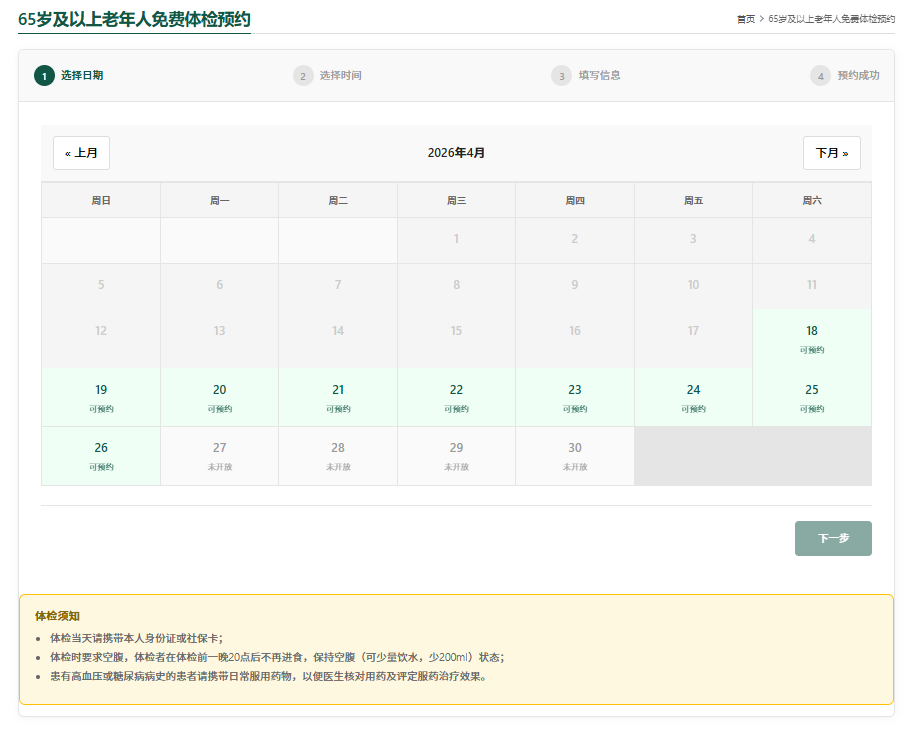Click the 下一步 button
Viewport: 911px width, 737px height.
tap(833, 538)
